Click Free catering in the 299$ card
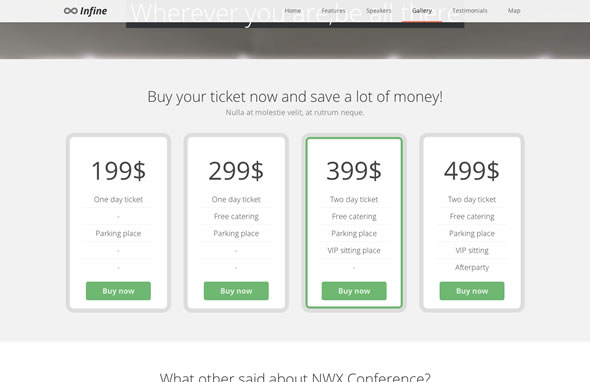Image resolution: width=590 pixels, height=382 pixels. [x=236, y=216]
